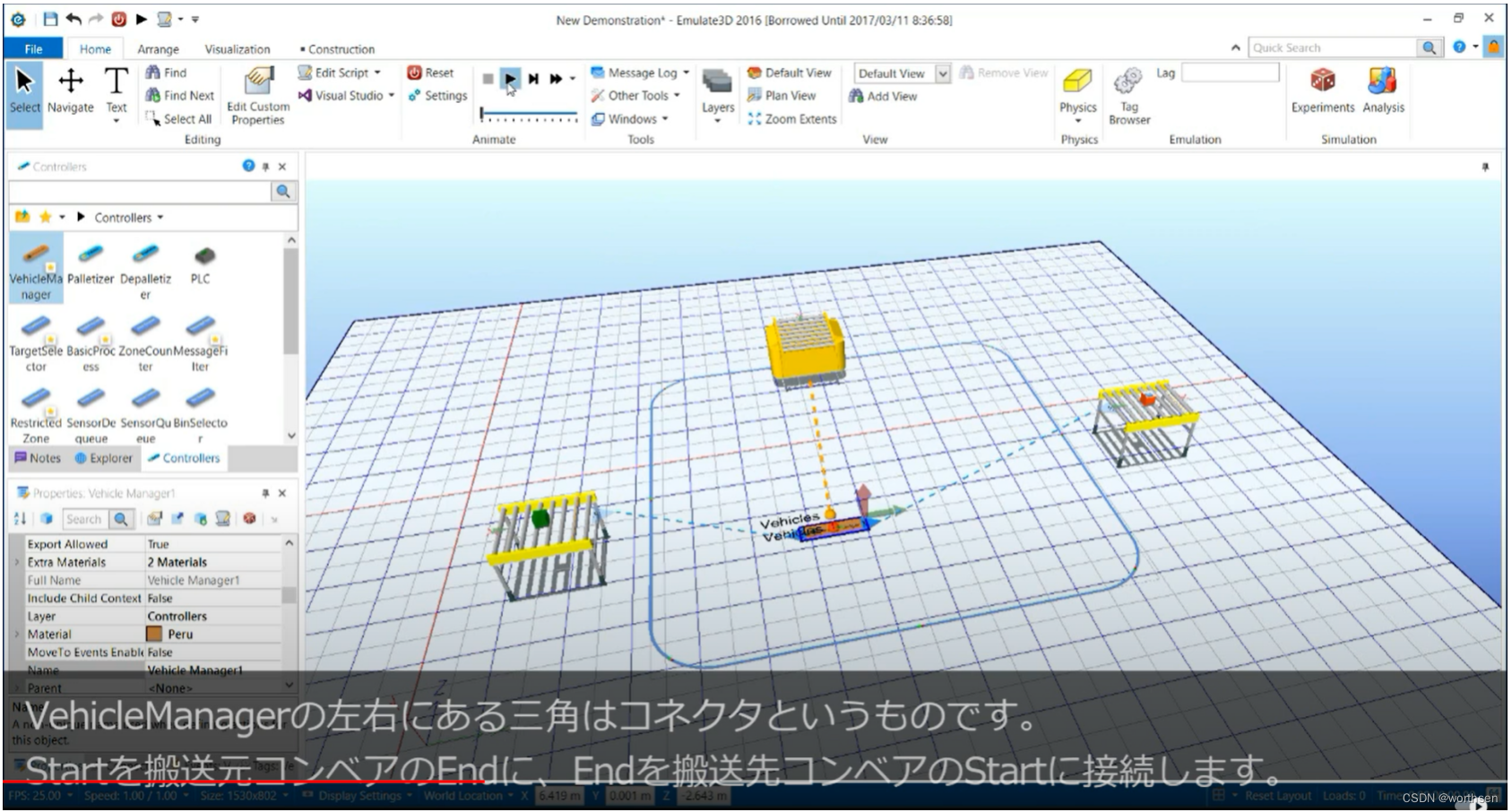This screenshot has width=1512, height=812.
Task: Select the Depalletizer controller item
Action: coord(145,270)
